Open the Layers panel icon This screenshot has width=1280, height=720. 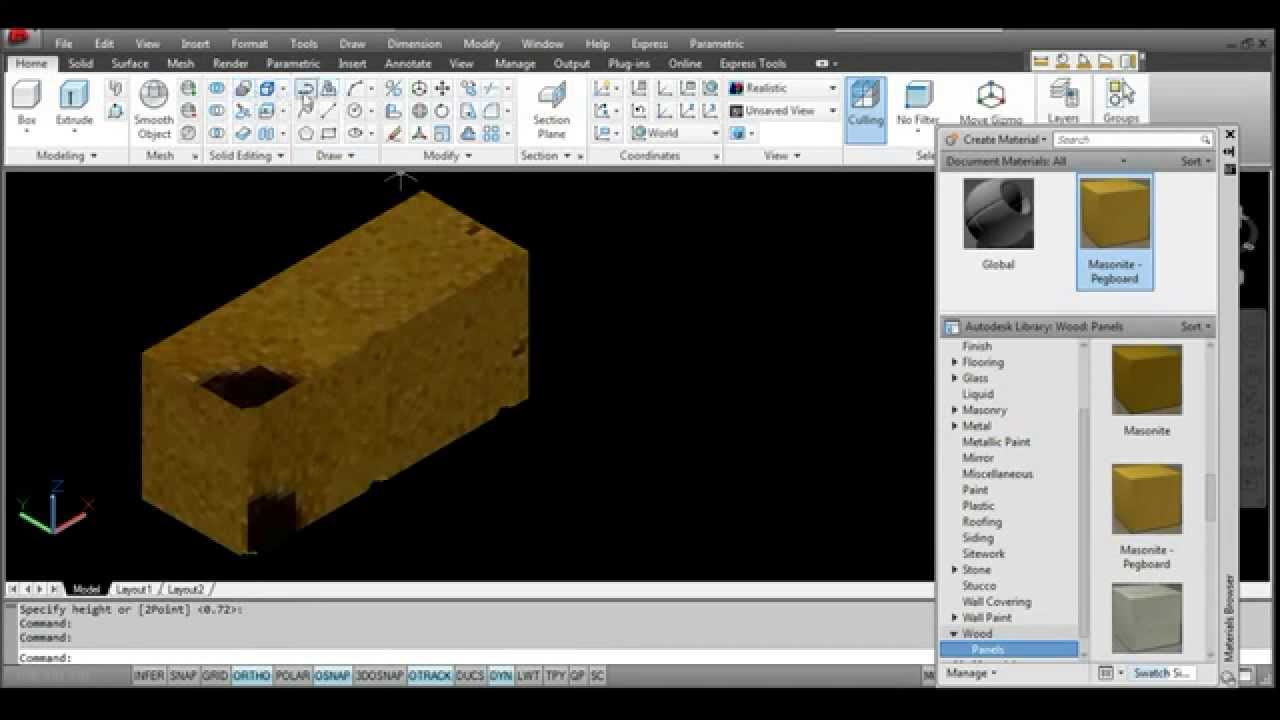tap(1063, 101)
